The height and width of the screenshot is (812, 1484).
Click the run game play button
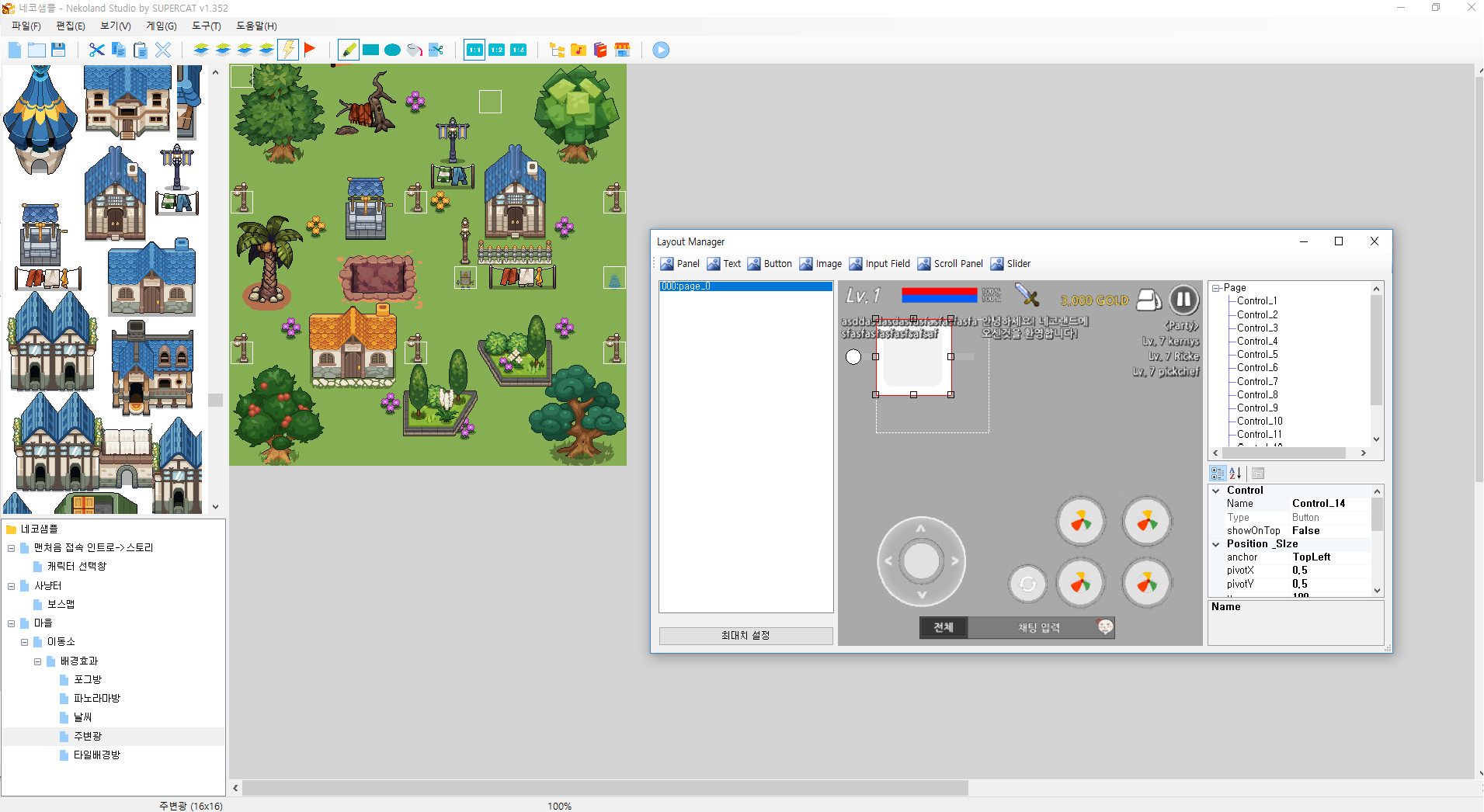click(x=660, y=50)
